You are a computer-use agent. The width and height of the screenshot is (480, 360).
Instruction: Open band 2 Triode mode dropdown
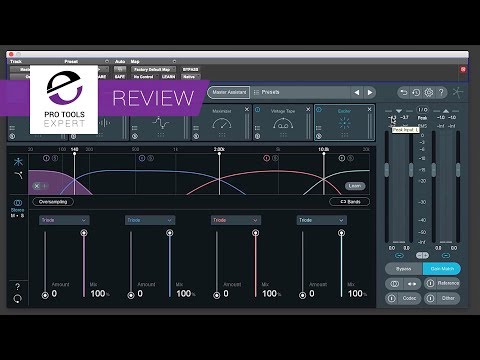[x=150, y=220]
